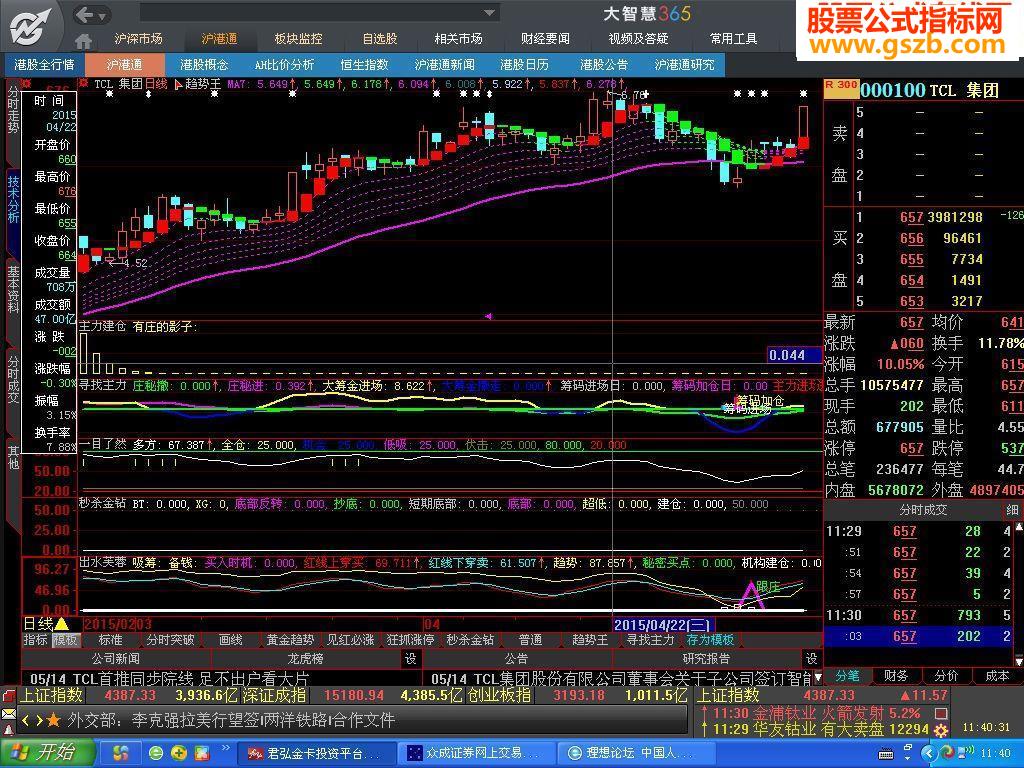Switch to the 恒生指数 tab
Viewport: 1024px width, 768px height.
pyautogui.click(x=364, y=65)
